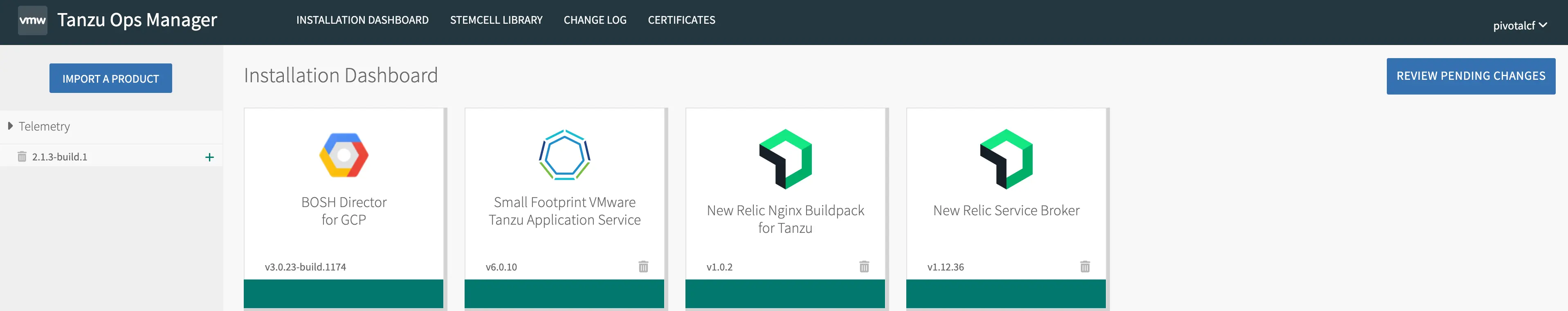The width and height of the screenshot is (1568, 311).
Task: Open the pivotalcf user dropdown
Action: (x=1519, y=25)
